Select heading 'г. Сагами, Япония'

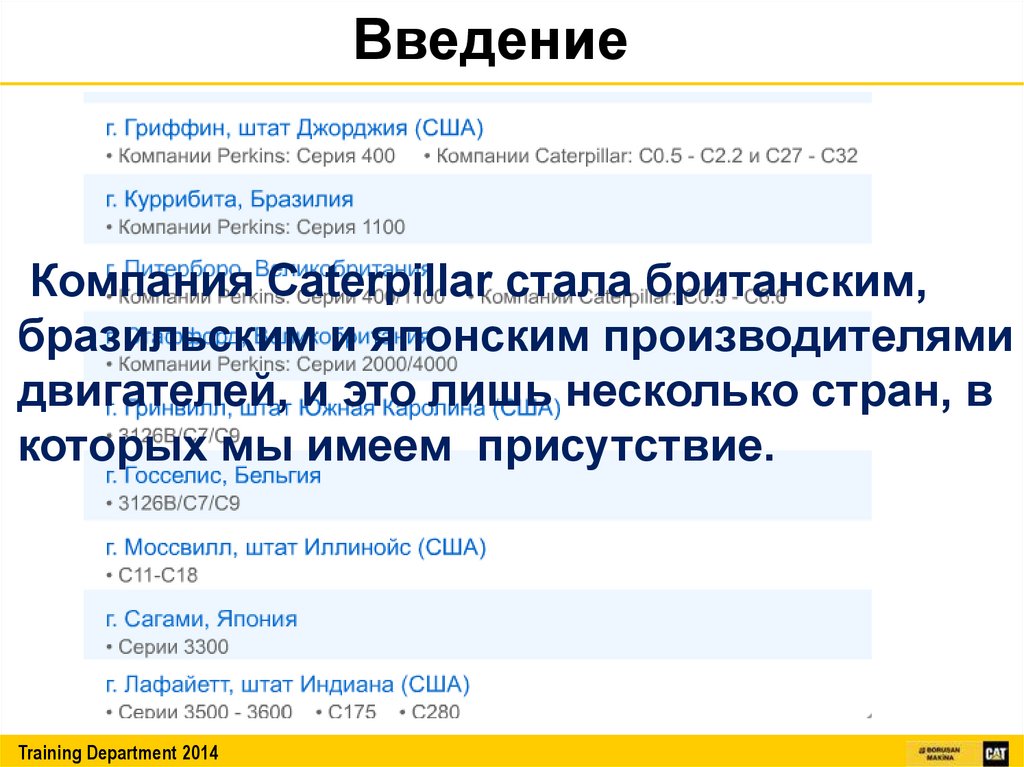pos(201,619)
